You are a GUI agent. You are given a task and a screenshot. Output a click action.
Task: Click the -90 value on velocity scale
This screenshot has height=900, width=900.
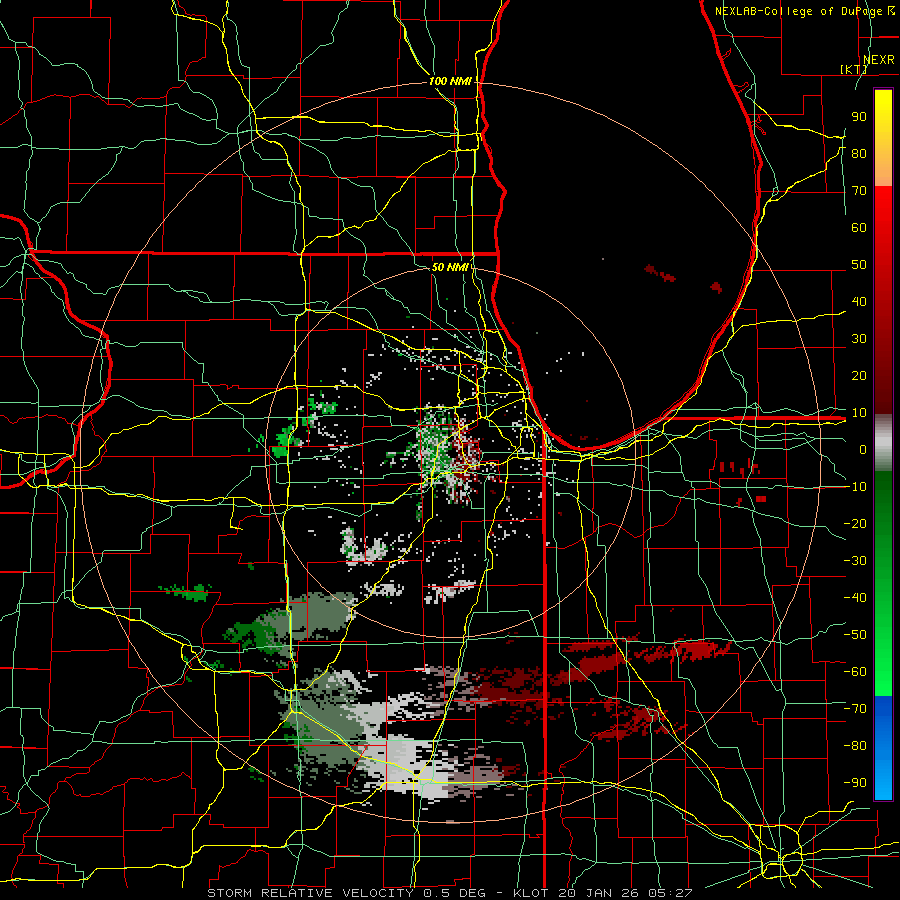[855, 782]
